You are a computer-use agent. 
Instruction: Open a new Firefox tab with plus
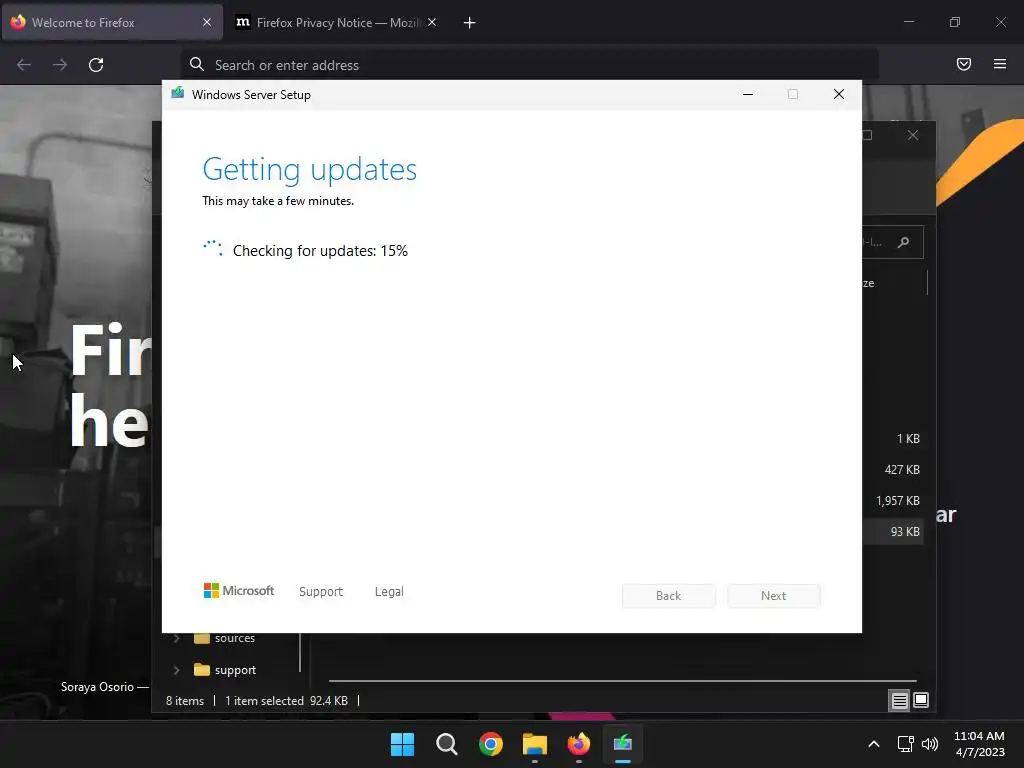[470, 23]
